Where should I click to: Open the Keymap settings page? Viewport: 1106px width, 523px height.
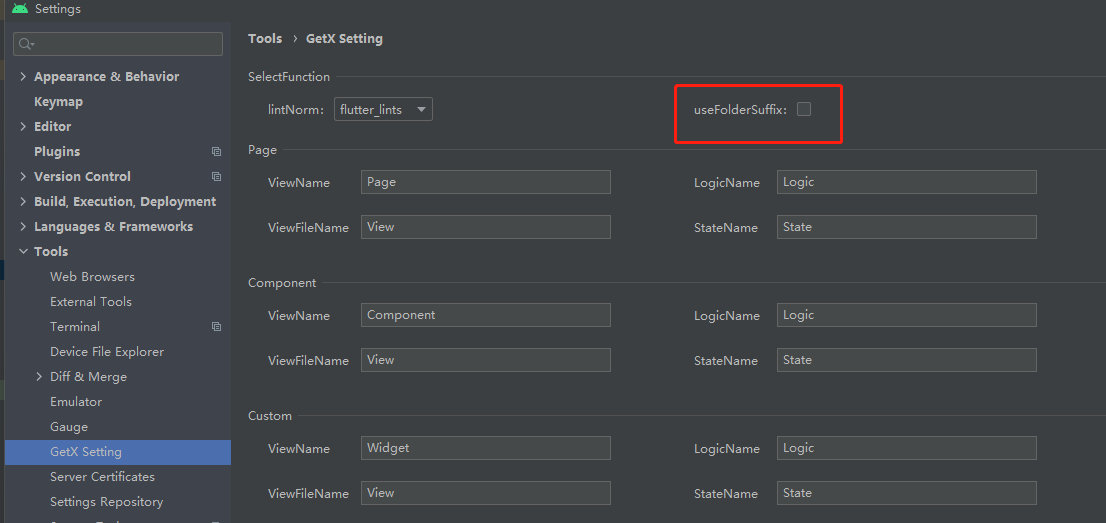coord(58,102)
